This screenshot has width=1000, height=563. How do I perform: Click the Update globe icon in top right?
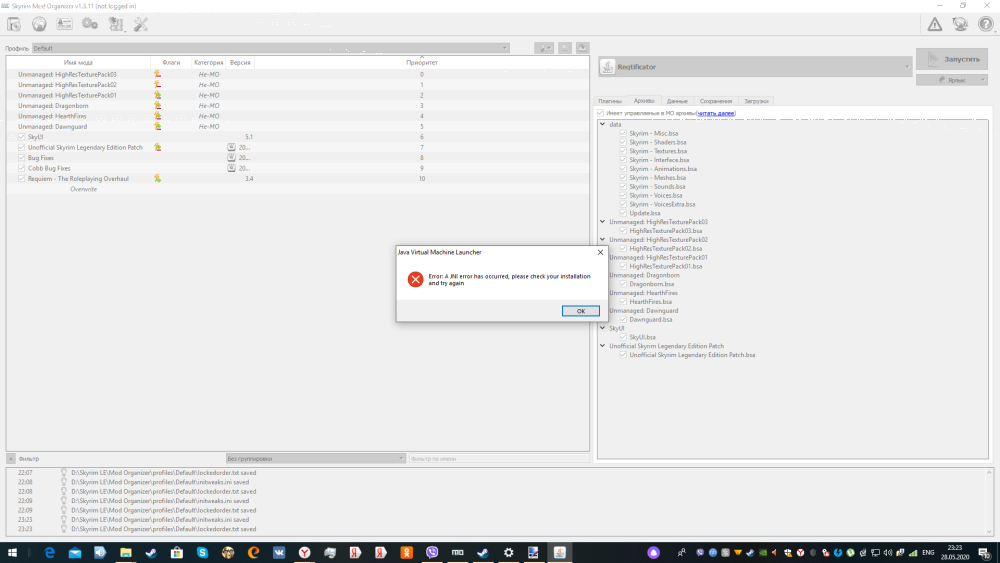coord(960,24)
